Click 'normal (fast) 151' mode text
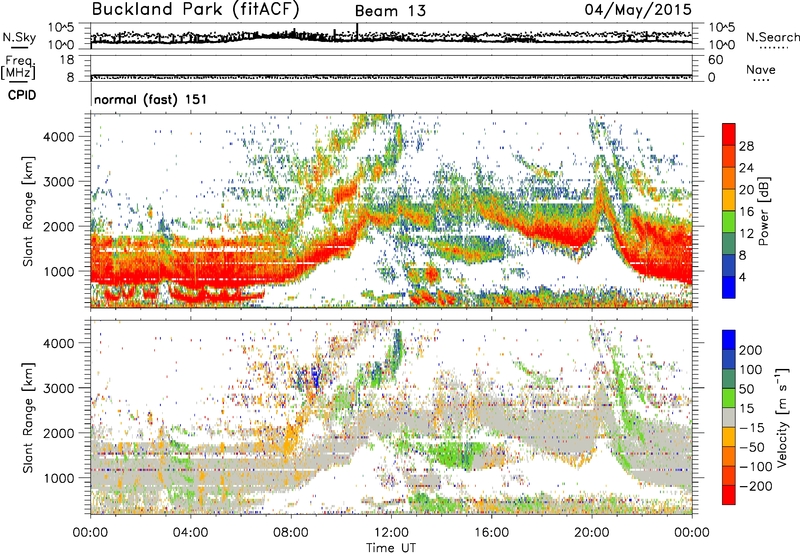Screen dimensions: 800x554 pos(151,99)
